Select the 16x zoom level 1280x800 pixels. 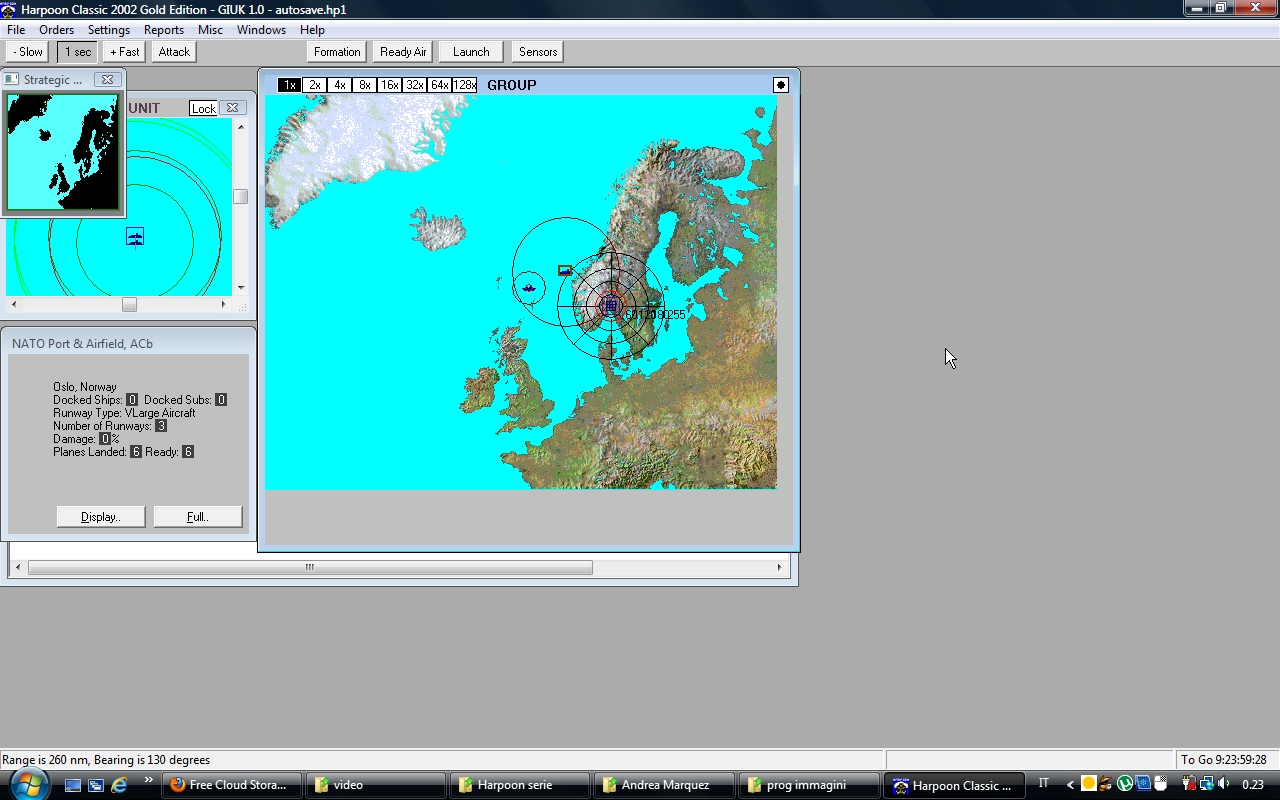pos(389,85)
